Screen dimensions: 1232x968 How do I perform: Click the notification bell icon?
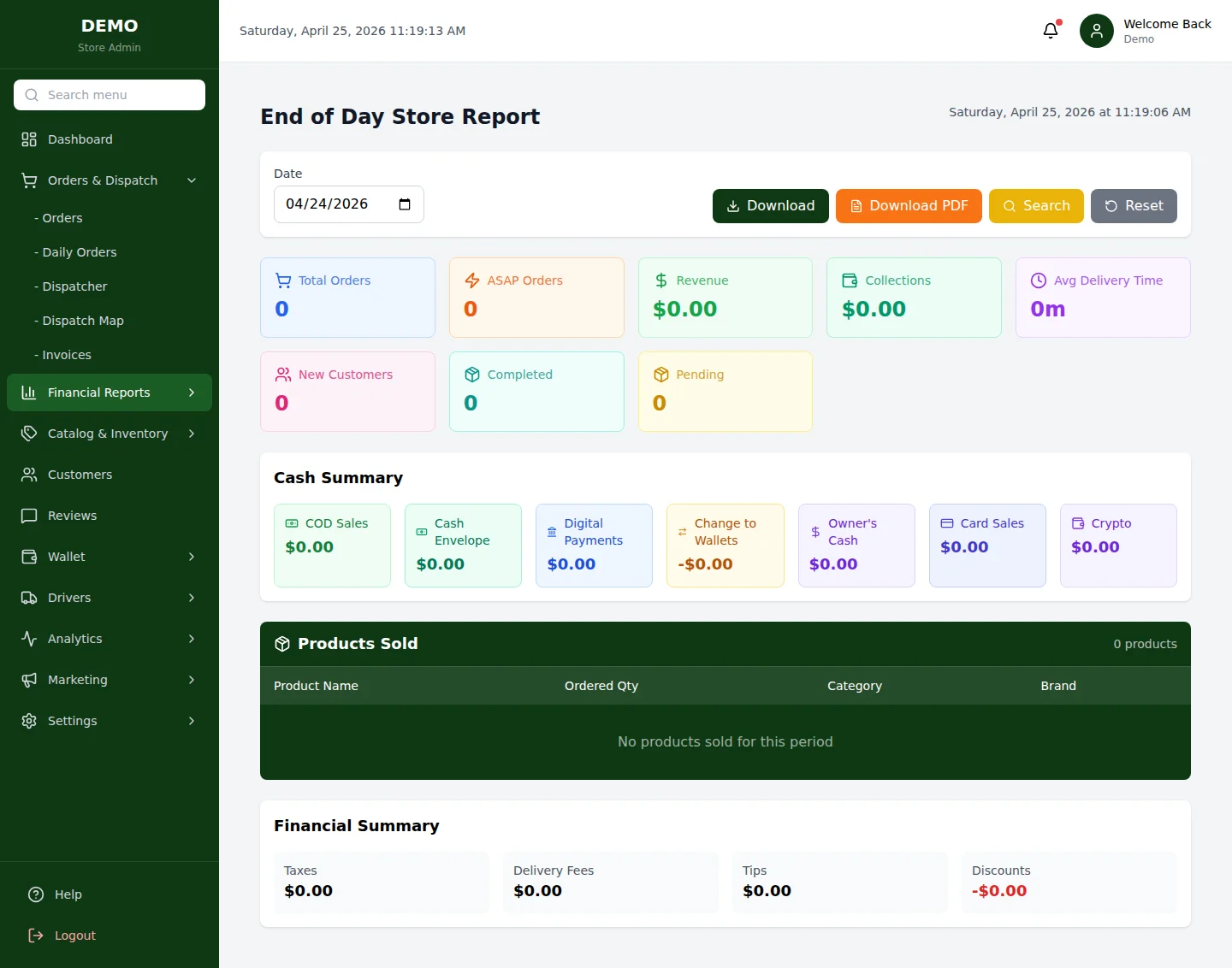(1051, 31)
